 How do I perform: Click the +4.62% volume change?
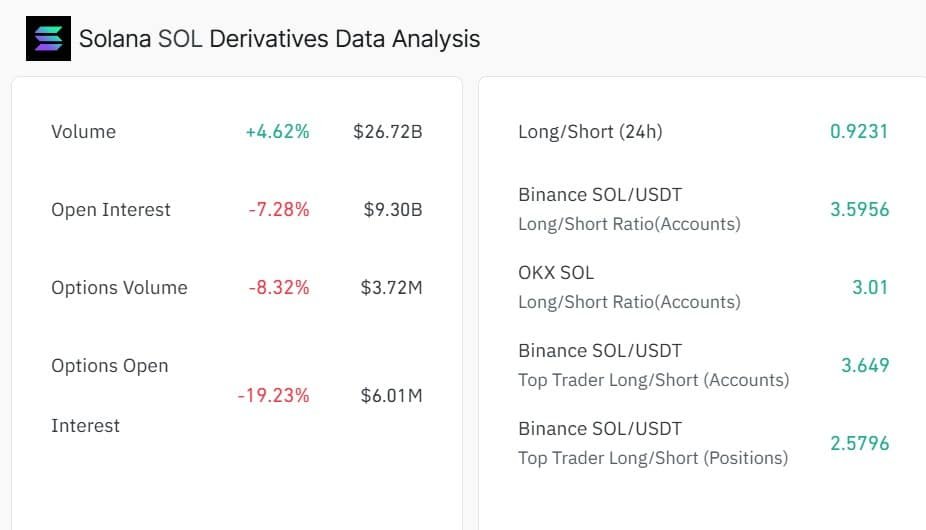point(277,132)
